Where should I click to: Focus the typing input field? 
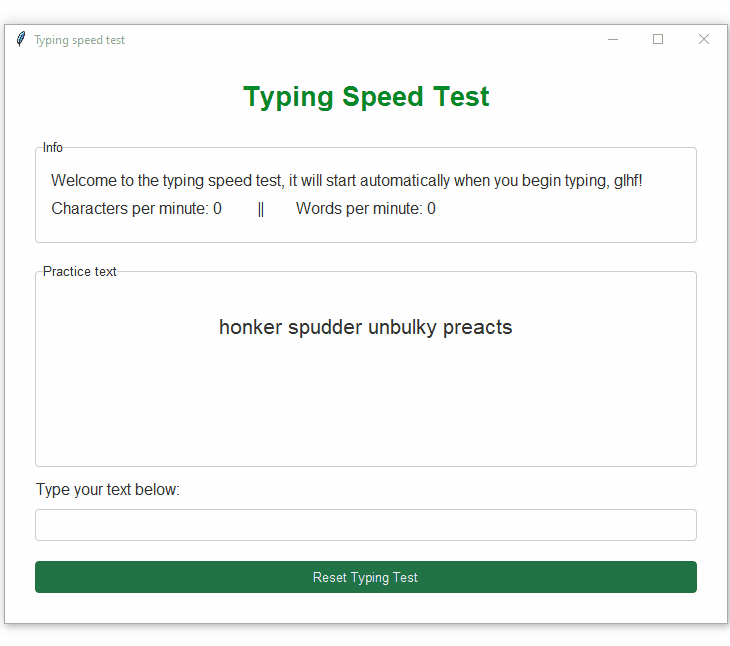[x=365, y=525]
